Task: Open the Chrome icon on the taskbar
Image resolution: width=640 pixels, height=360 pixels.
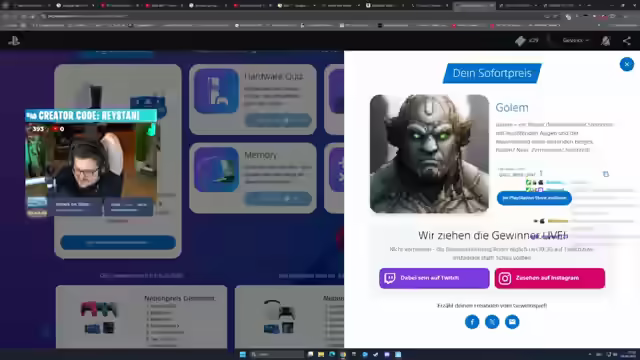Action: pos(343,354)
